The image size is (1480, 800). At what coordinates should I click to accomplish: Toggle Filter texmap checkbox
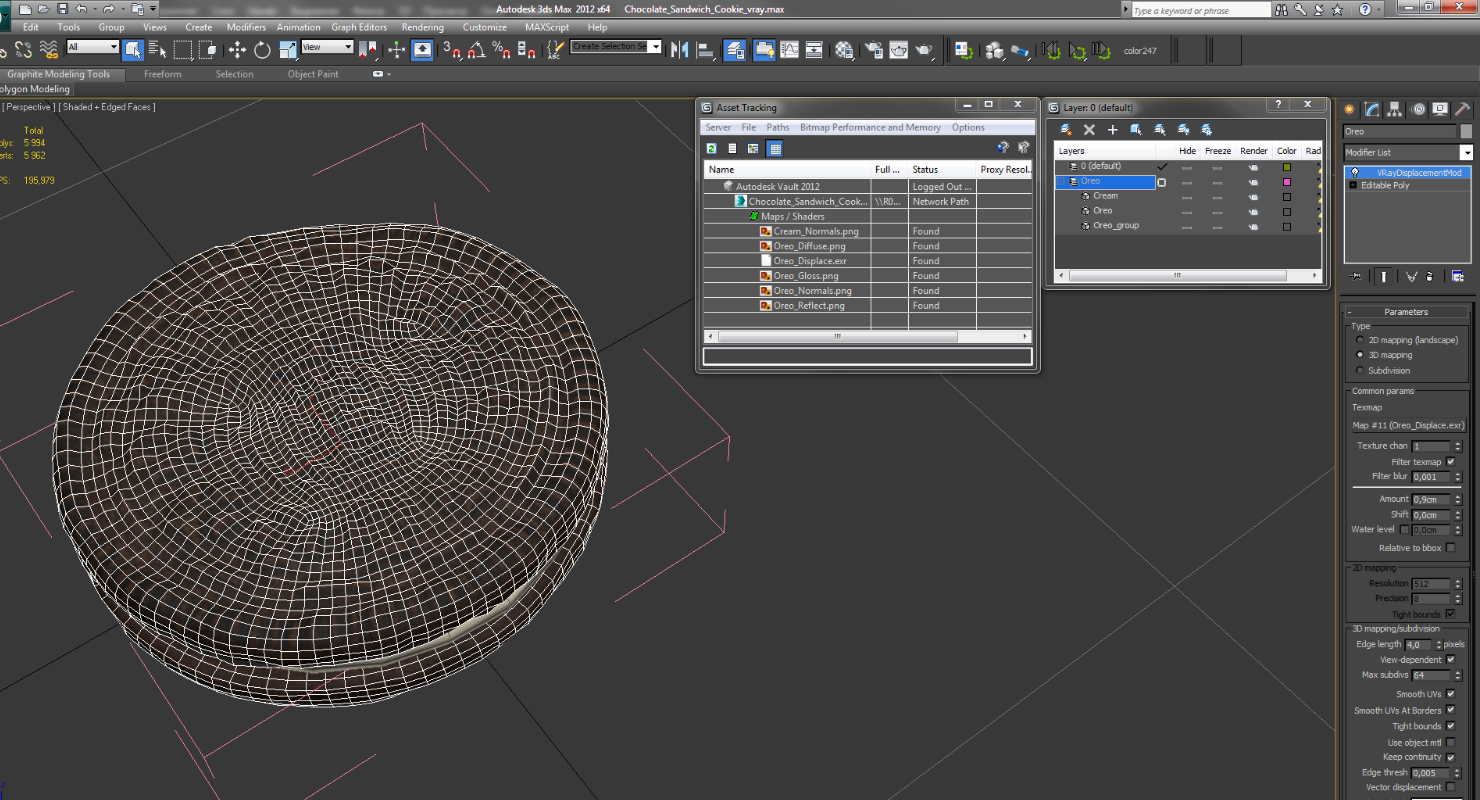coord(1451,462)
